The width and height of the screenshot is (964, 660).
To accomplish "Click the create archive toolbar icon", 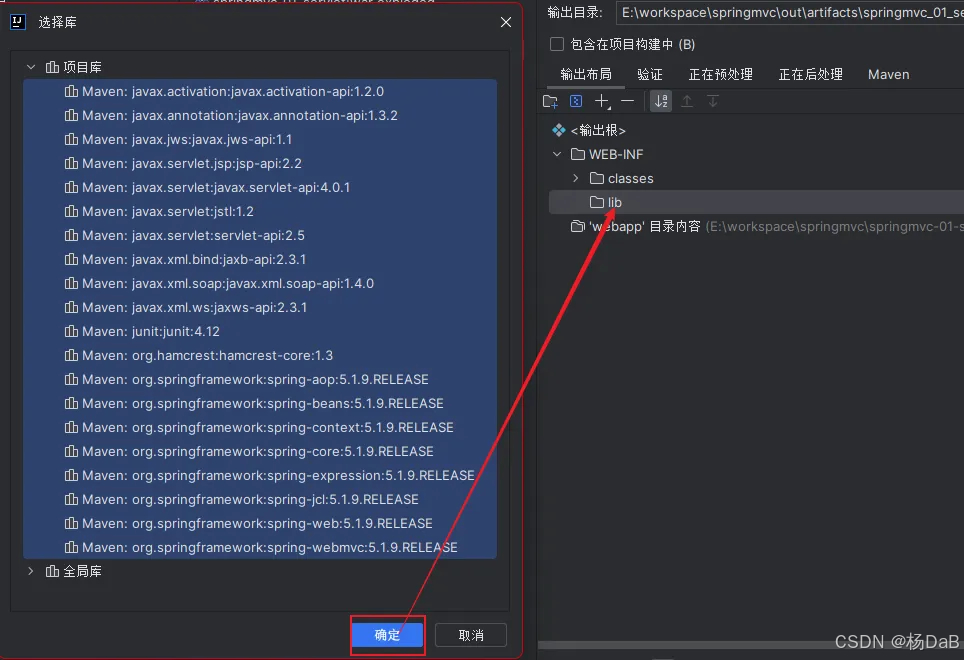I will (x=576, y=101).
